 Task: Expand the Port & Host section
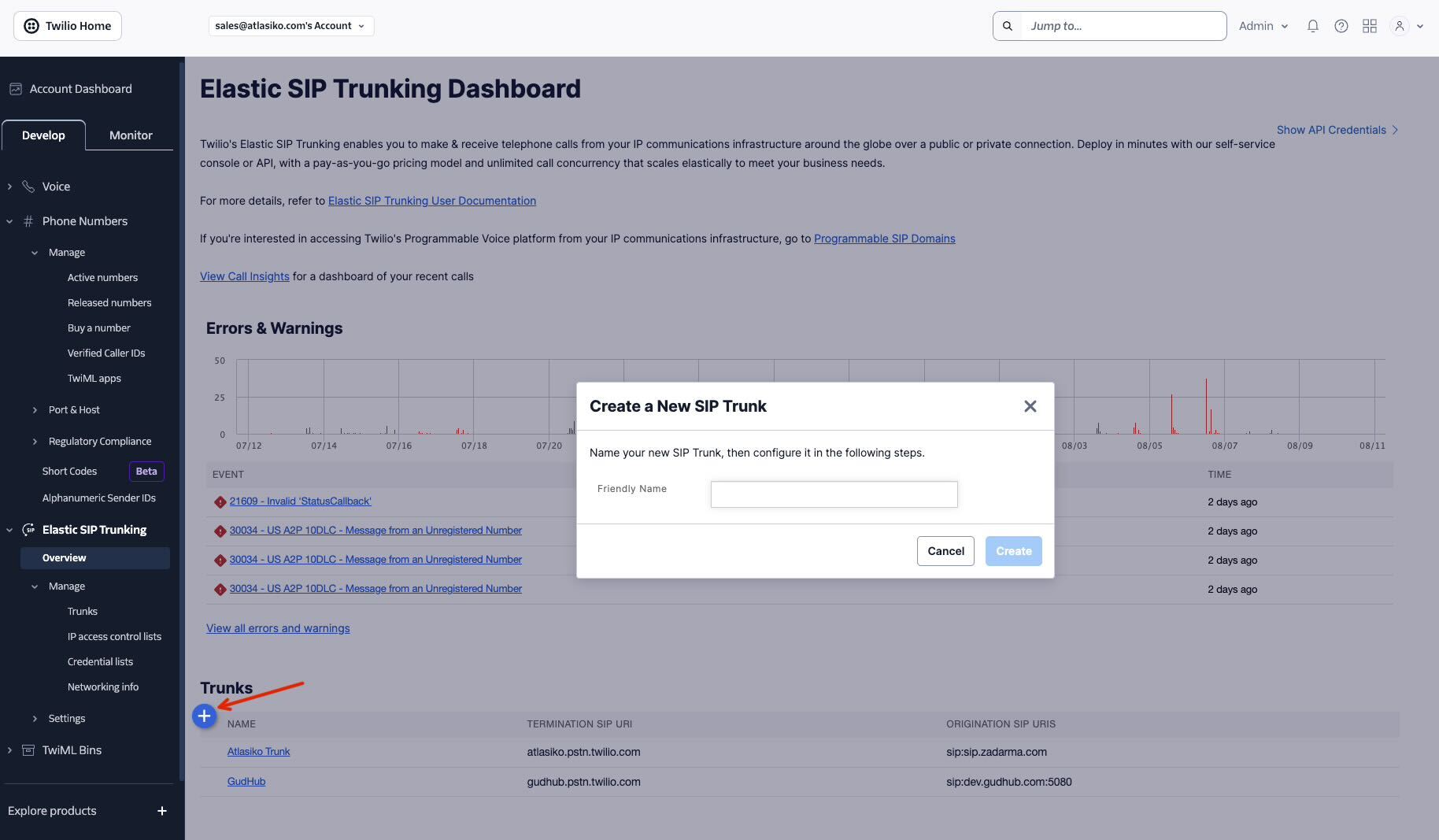click(x=35, y=410)
